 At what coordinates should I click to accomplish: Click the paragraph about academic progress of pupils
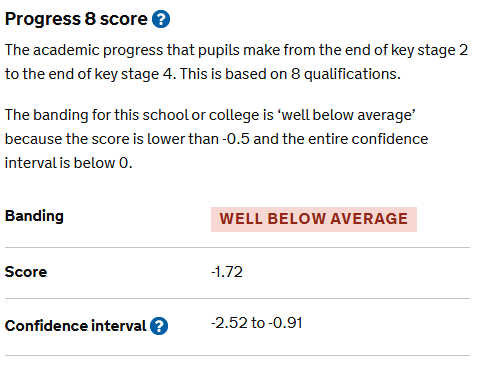coord(236,62)
